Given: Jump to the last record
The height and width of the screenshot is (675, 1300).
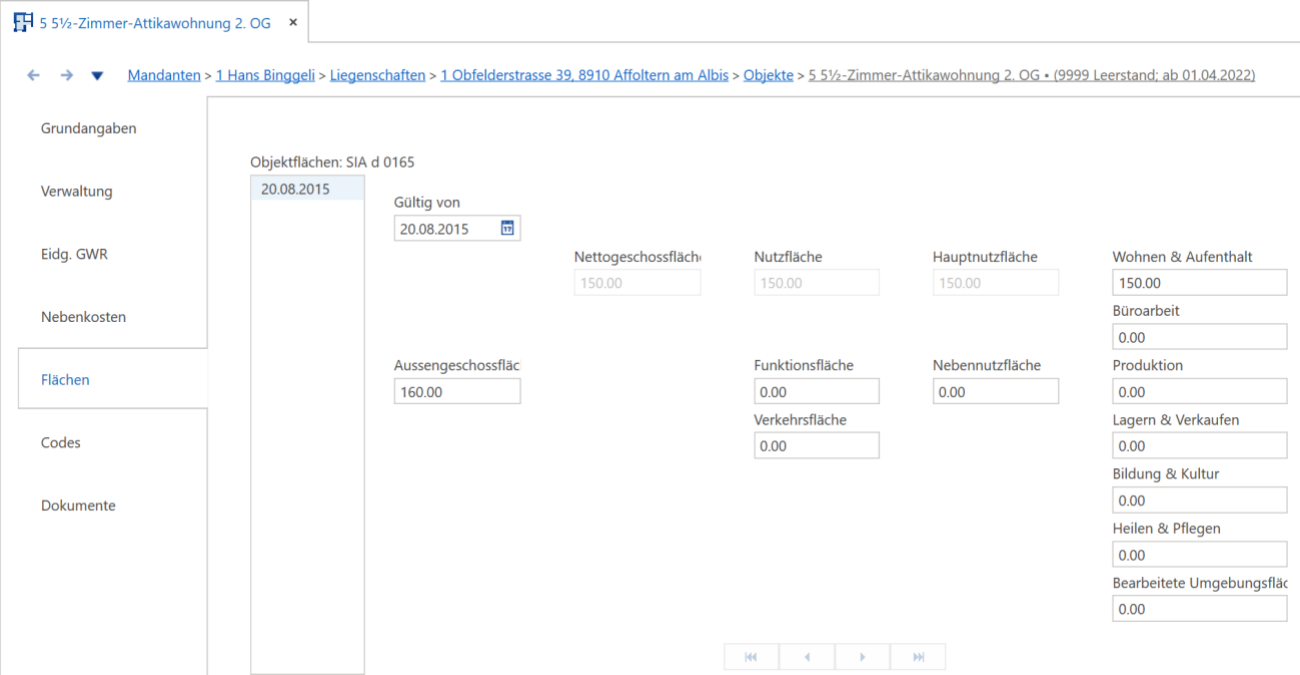Looking at the screenshot, I should [x=918, y=657].
